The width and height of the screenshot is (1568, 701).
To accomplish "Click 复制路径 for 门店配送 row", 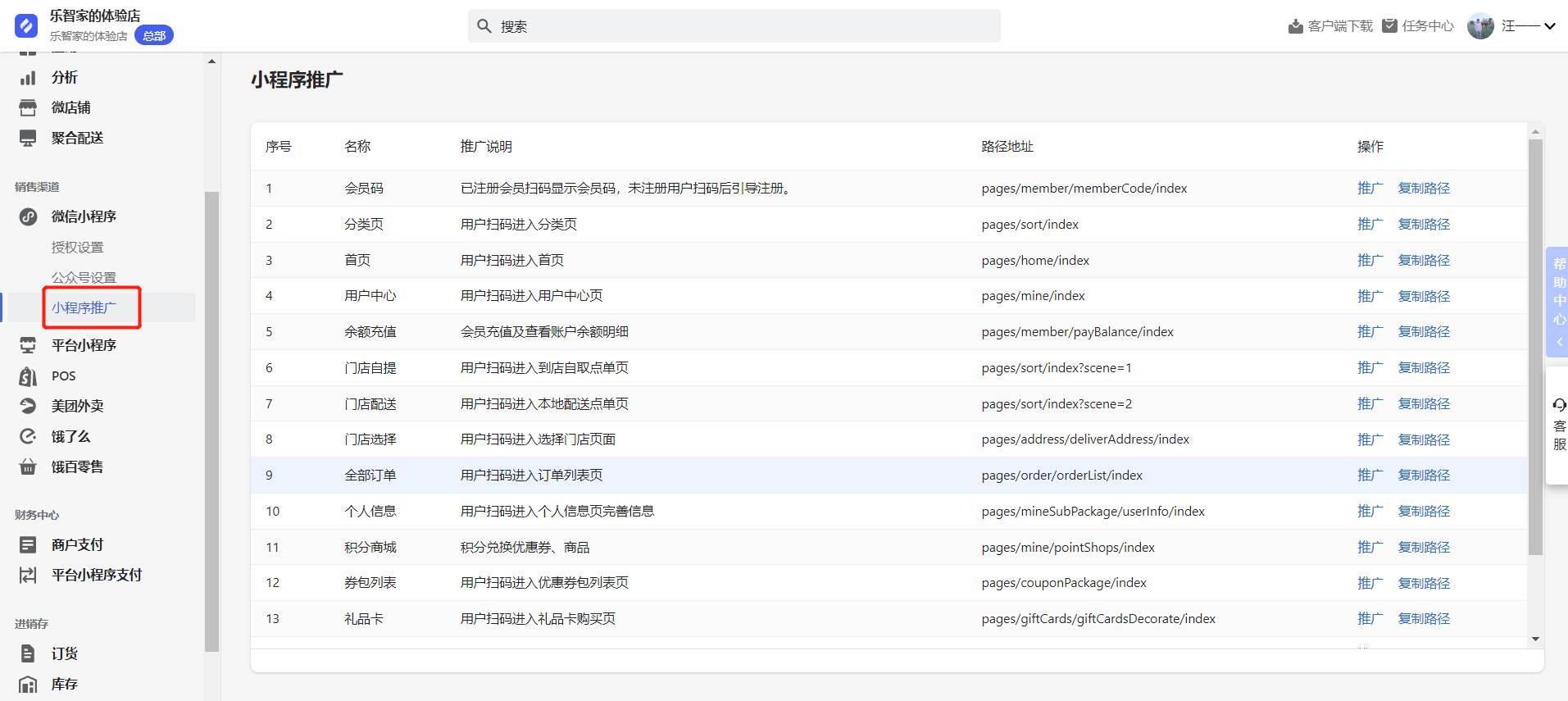I will click(1424, 404).
